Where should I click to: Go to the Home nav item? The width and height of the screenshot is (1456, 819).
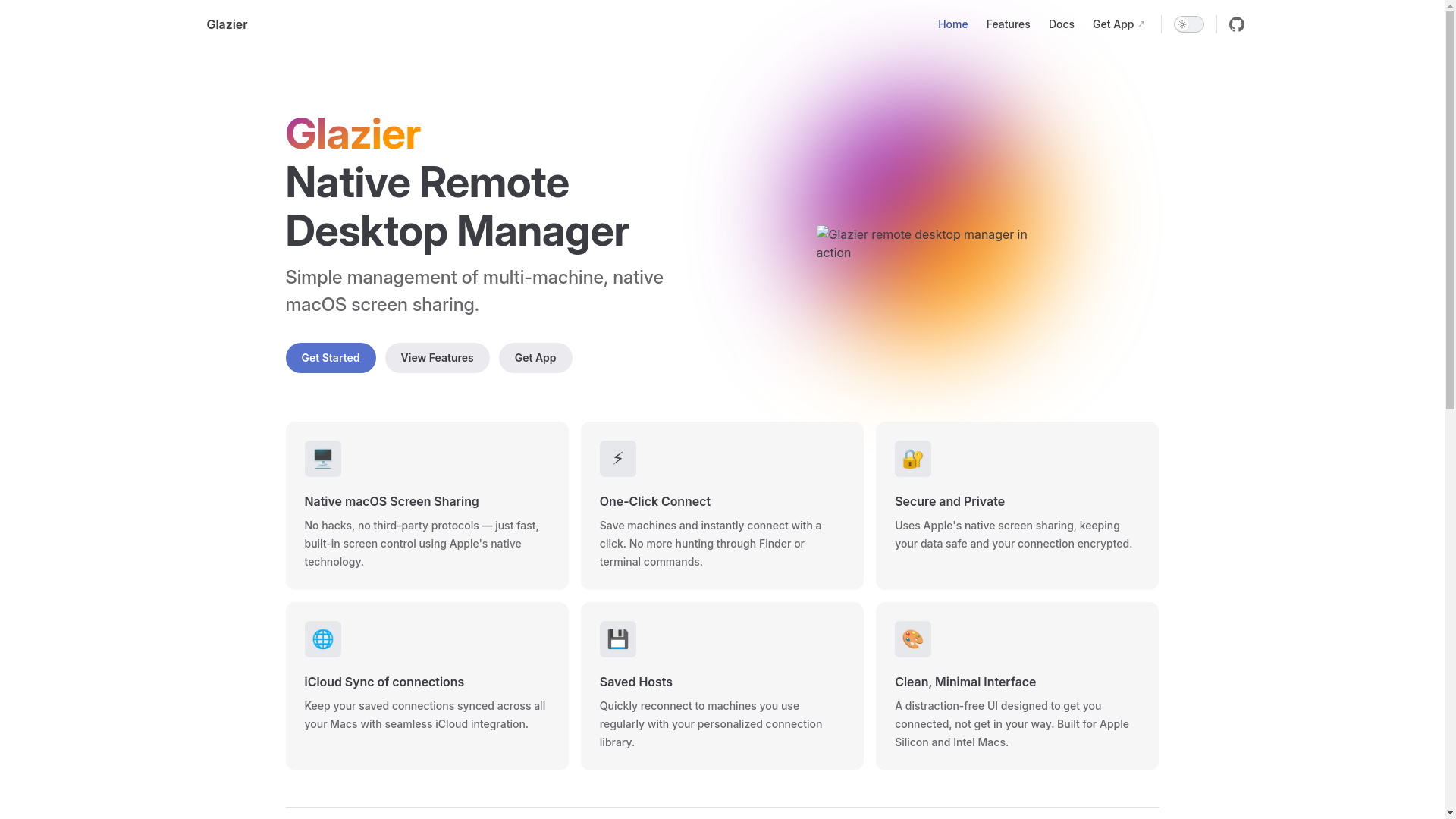[x=952, y=24]
